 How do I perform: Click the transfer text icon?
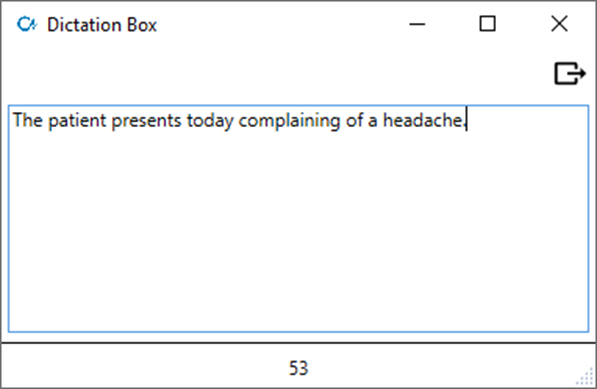[x=570, y=73]
